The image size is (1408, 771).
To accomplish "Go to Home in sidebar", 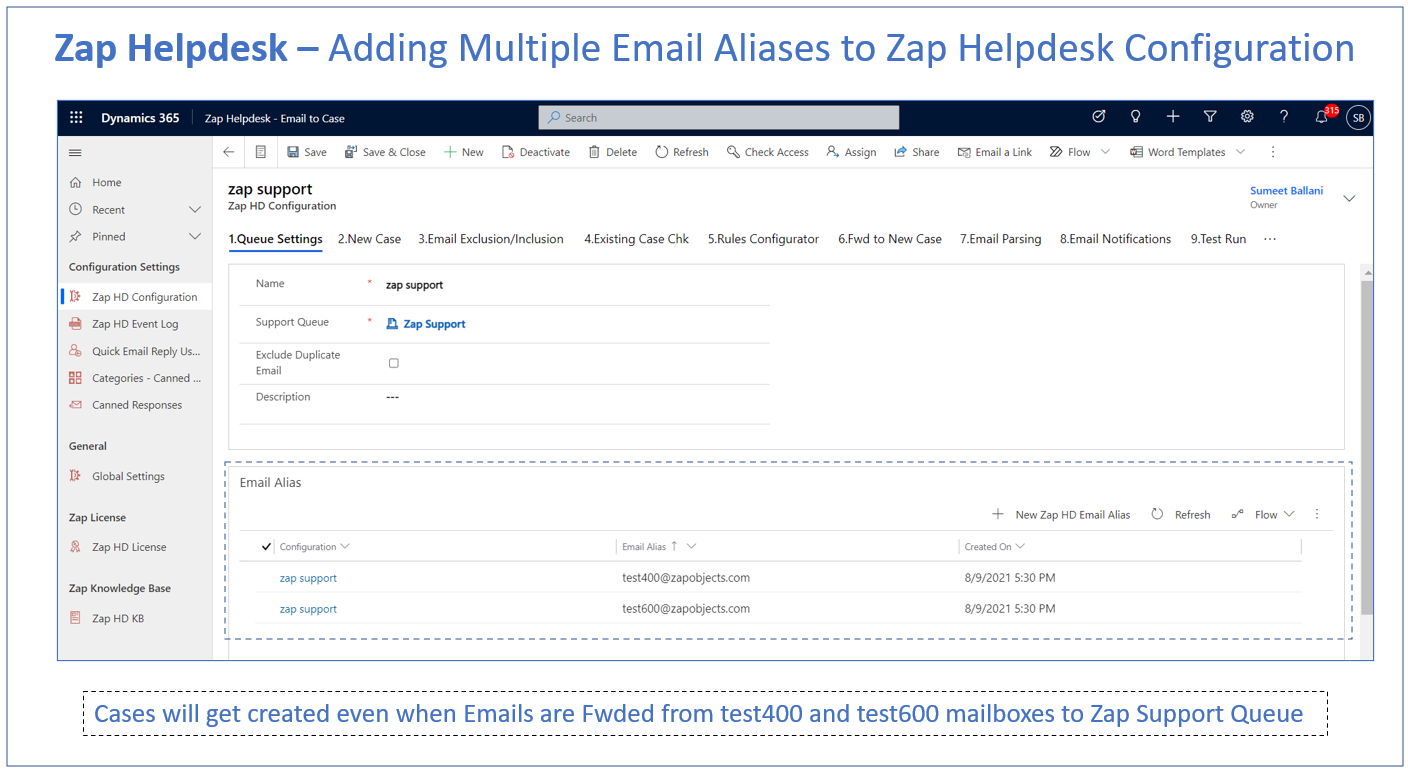I will [x=134, y=182].
